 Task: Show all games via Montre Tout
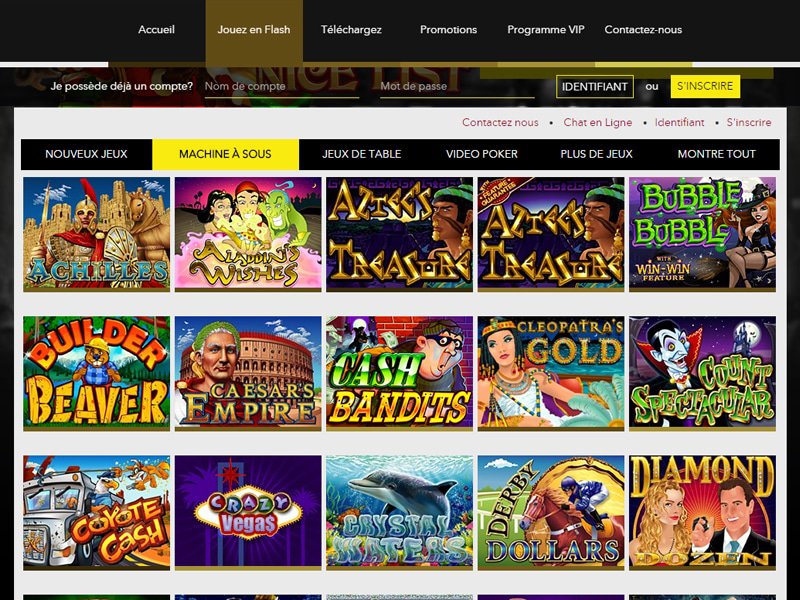tap(716, 154)
